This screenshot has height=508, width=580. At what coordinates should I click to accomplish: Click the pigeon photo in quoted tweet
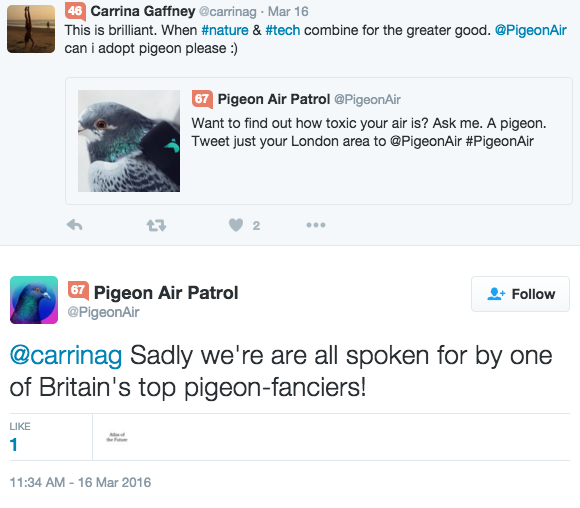(x=129, y=141)
